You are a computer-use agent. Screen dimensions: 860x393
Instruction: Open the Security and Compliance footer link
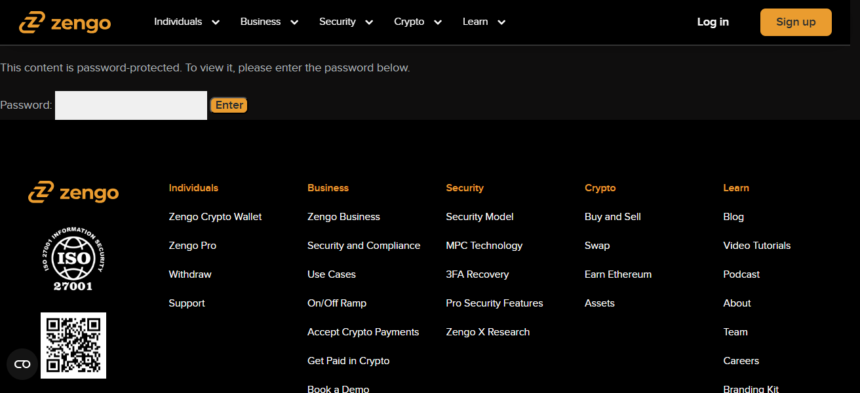(x=364, y=246)
